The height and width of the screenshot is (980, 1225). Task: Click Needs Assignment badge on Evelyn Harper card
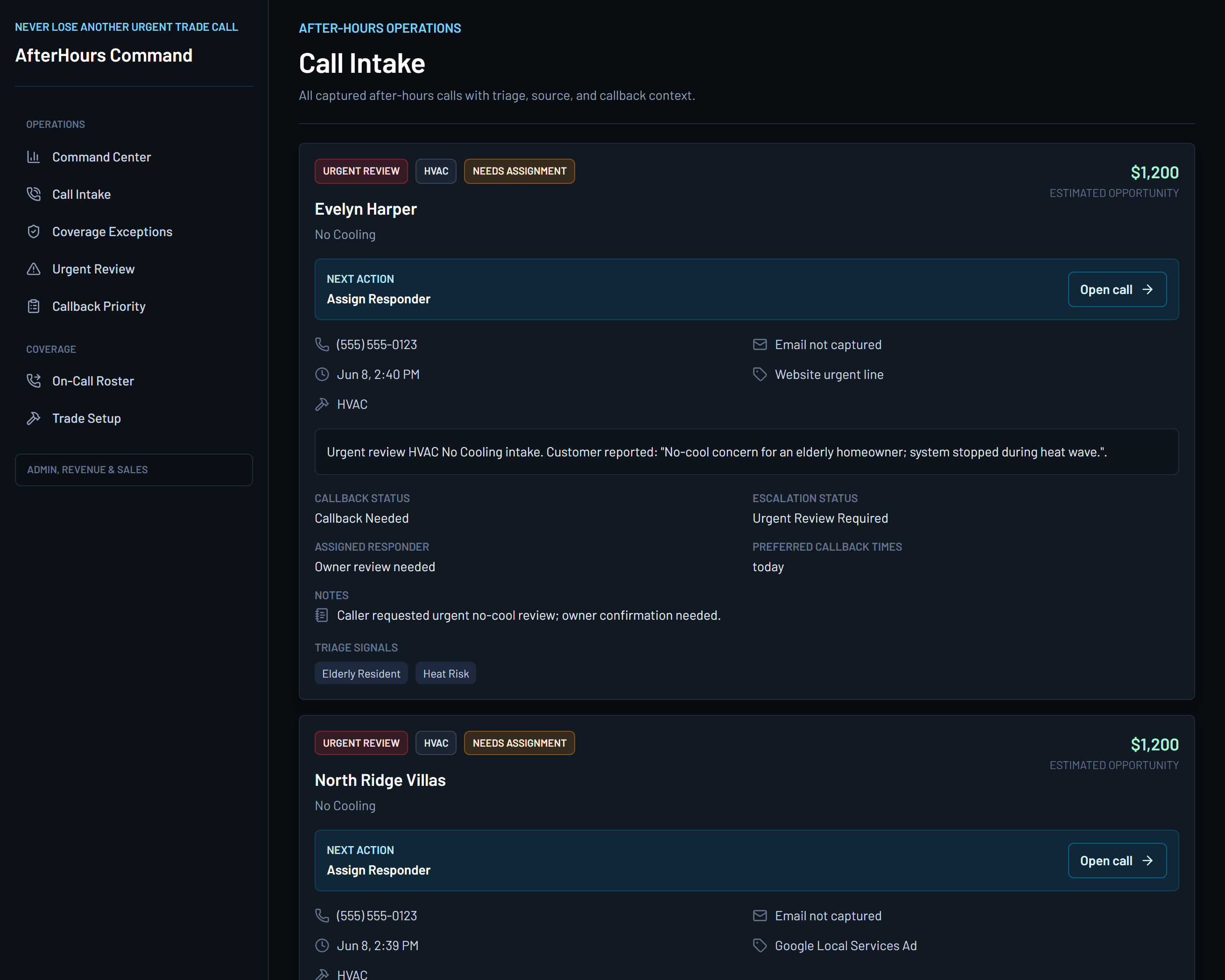point(519,171)
